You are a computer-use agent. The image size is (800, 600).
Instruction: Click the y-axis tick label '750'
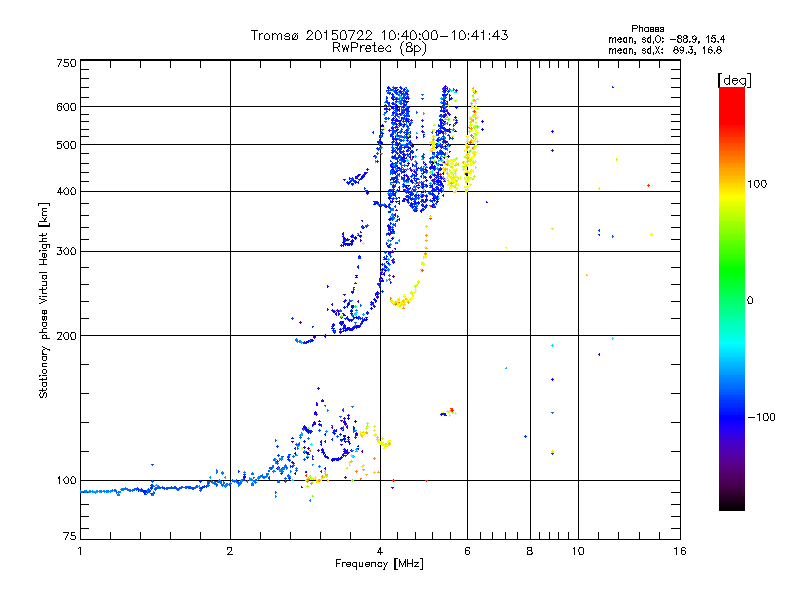(66, 63)
